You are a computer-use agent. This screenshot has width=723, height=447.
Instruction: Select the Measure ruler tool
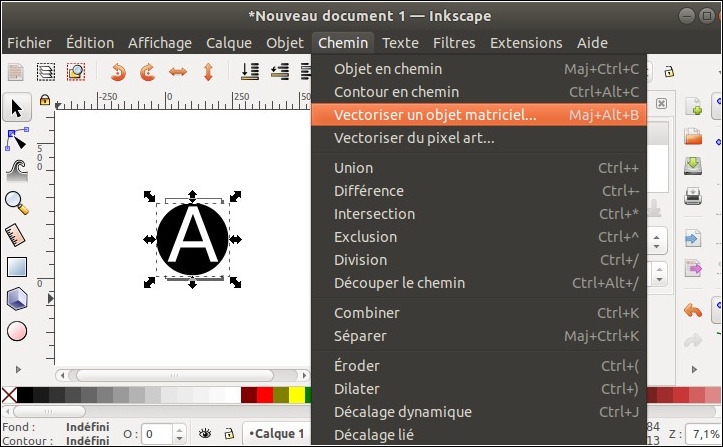(x=16, y=235)
